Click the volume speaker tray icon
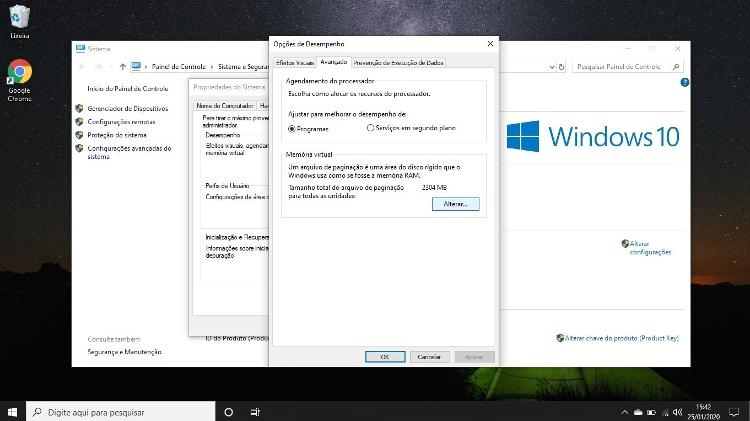The height and width of the screenshot is (421, 750). pyautogui.click(x=677, y=412)
